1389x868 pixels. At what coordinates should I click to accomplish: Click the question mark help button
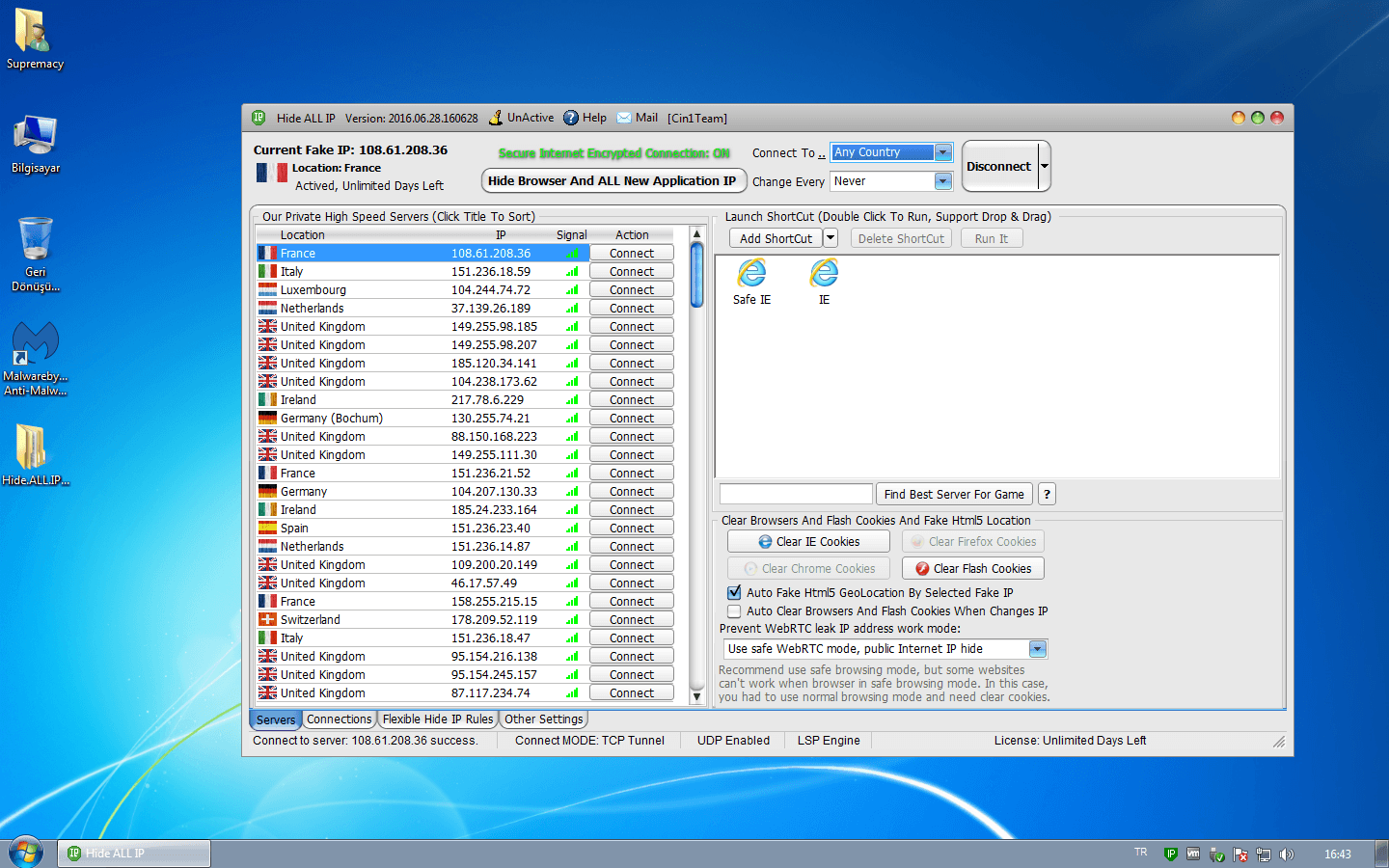coord(1047,494)
